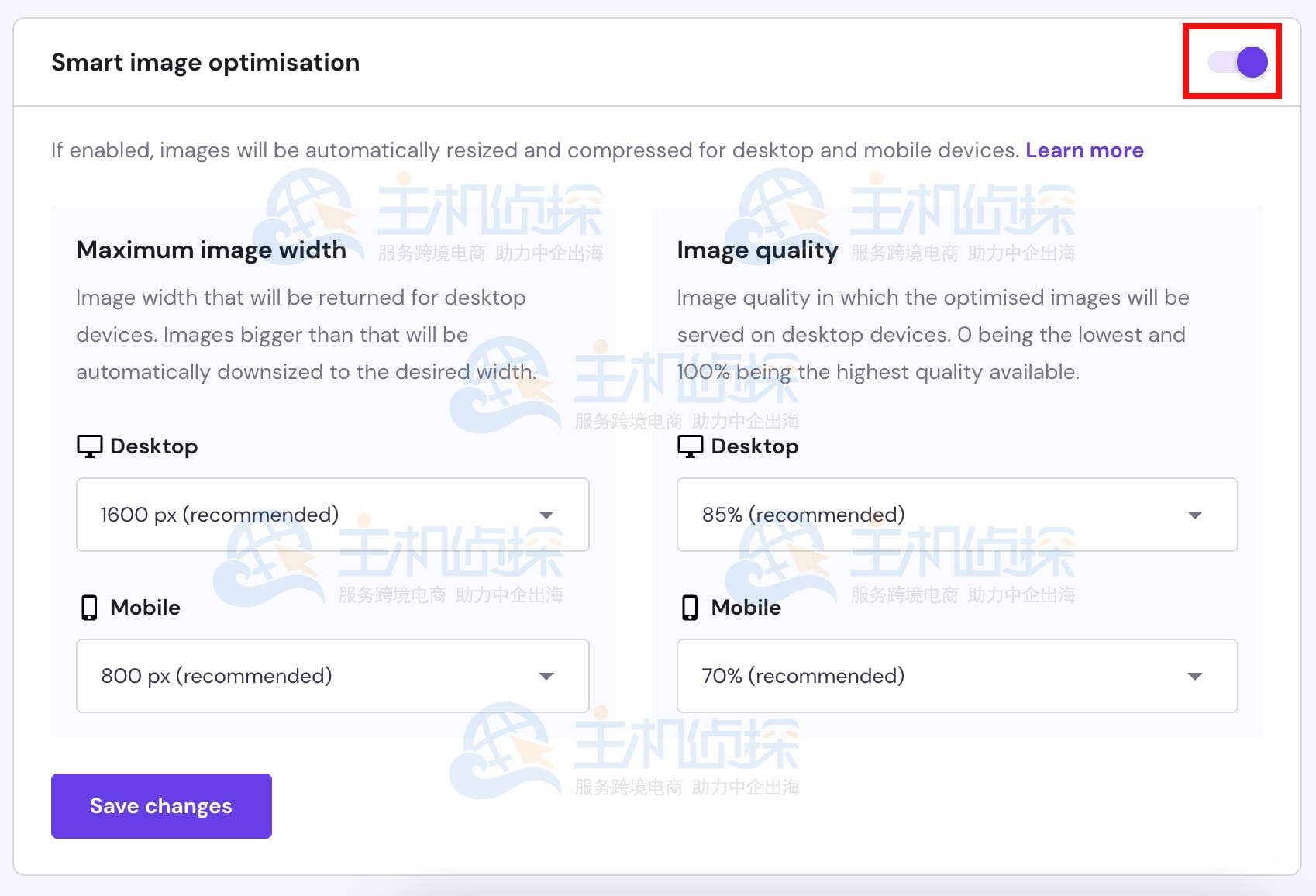1316x896 pixels.
Task: Click the desktop monitor icon under Maximum image width
Action: [x=89, y=446]
